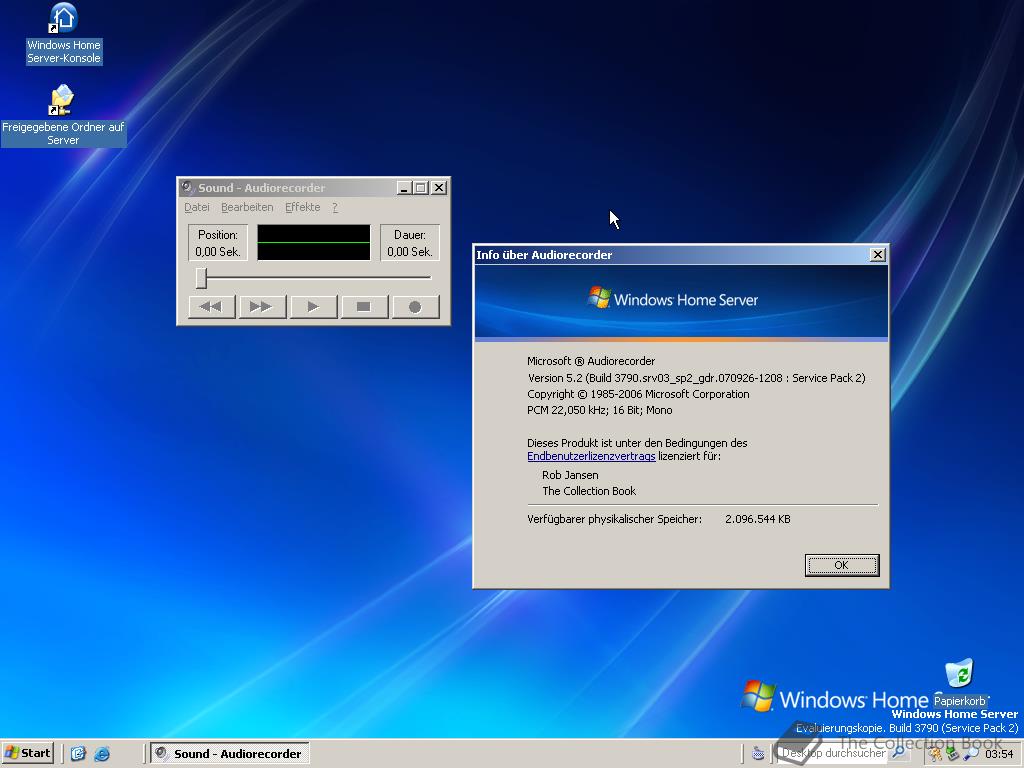Screen dimensions: 1024x768
Task: Click the 03:54 clock in the system tray
Action: tap(999, 754)
